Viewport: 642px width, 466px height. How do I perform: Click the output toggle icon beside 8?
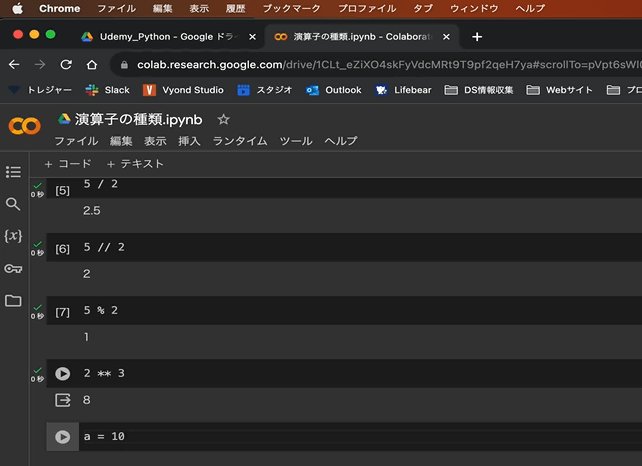[63, 400]
